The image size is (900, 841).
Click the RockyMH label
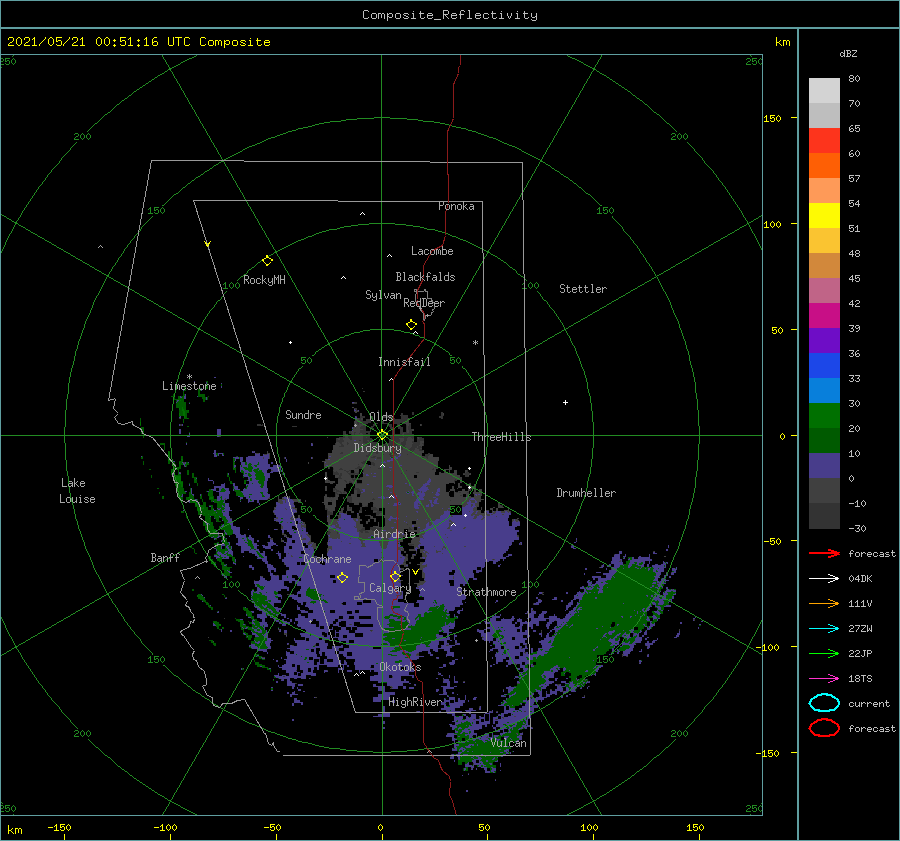pos(264,280)
